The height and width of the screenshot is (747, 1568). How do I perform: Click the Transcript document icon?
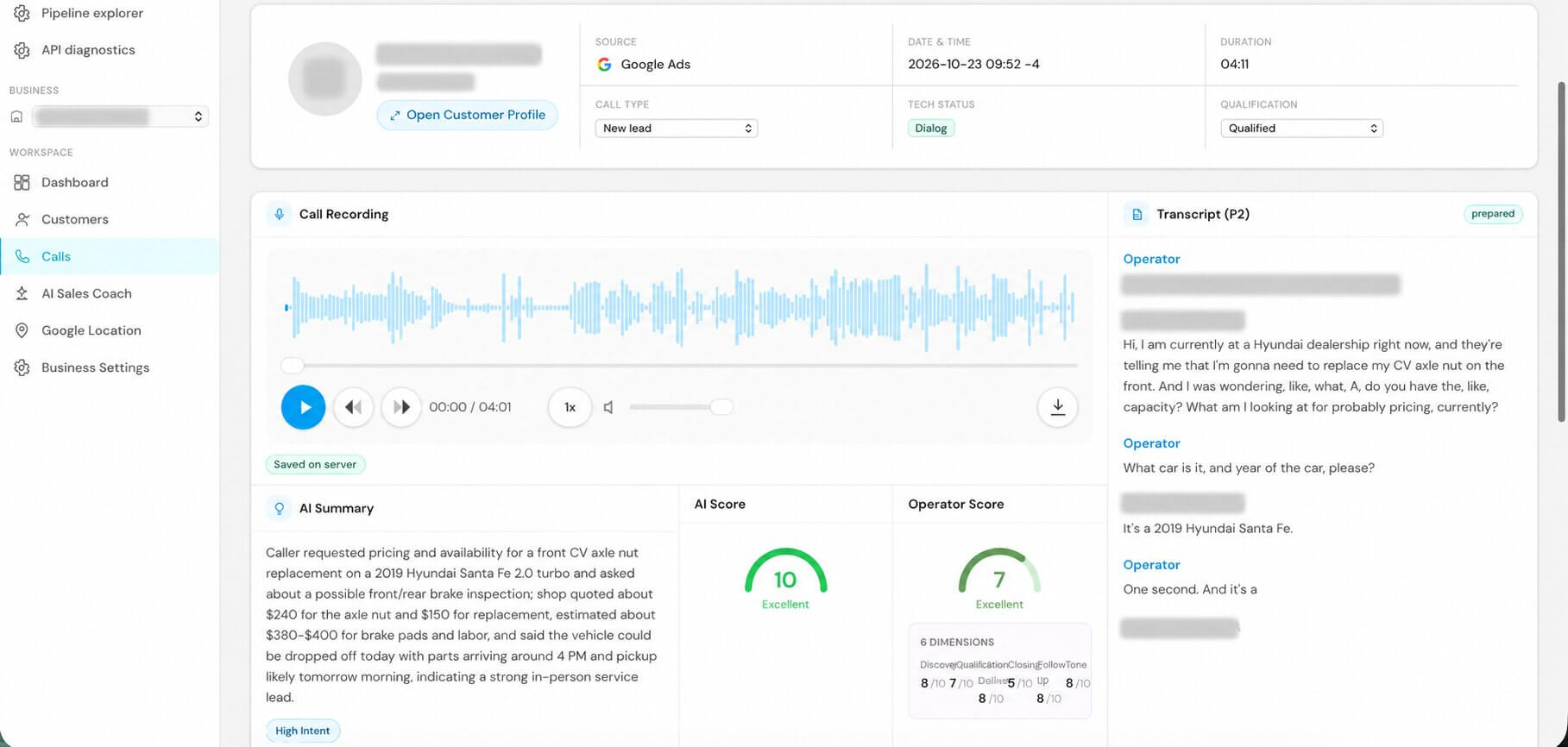[1137, 214]
